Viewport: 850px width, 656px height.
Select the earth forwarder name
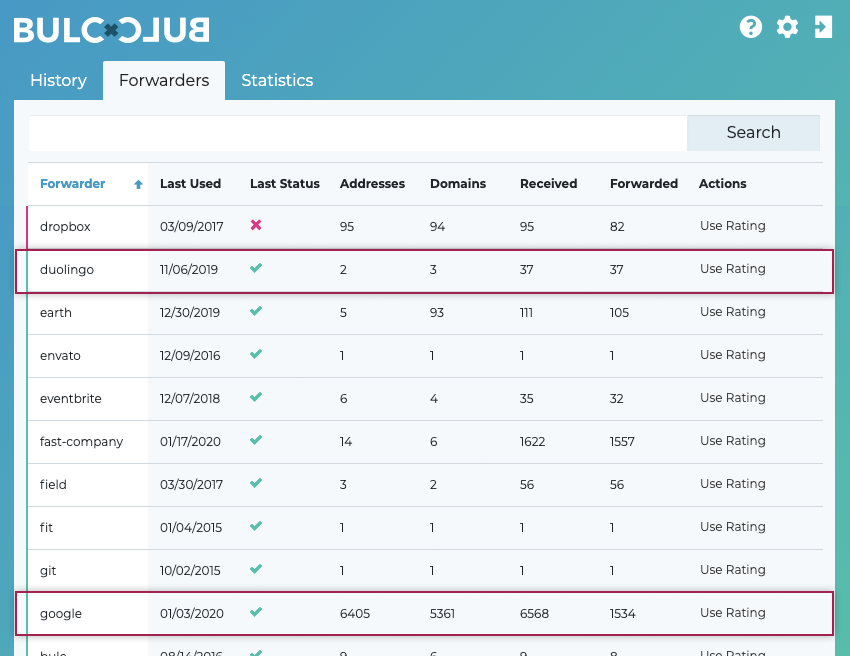tap(56, 313)
